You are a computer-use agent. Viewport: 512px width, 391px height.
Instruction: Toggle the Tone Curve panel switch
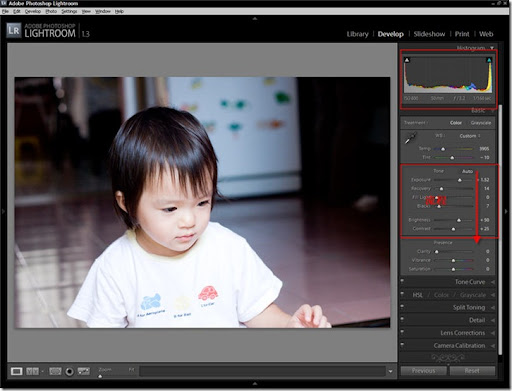[402, 282]
